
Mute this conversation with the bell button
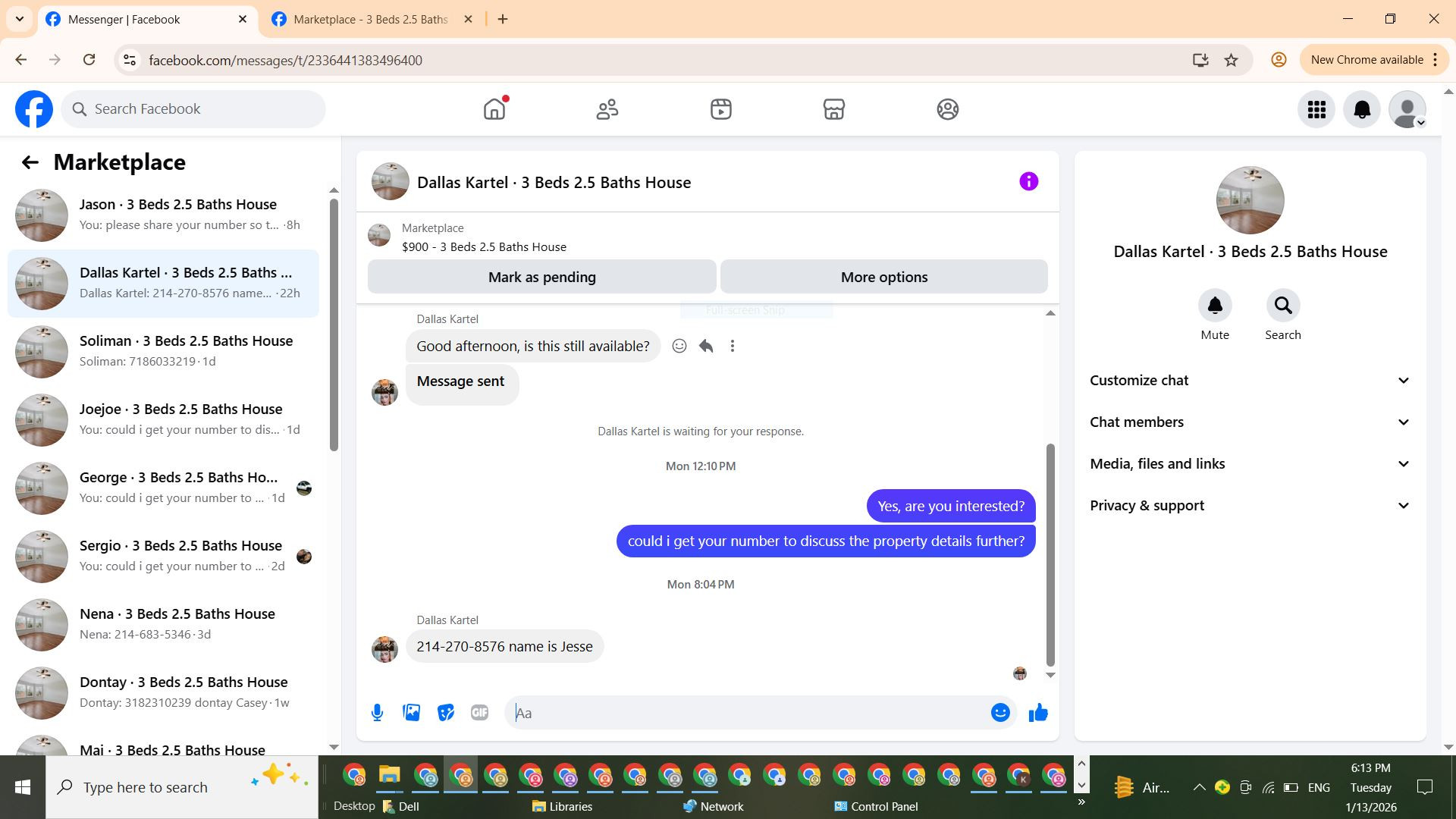tap(1214, 306)
